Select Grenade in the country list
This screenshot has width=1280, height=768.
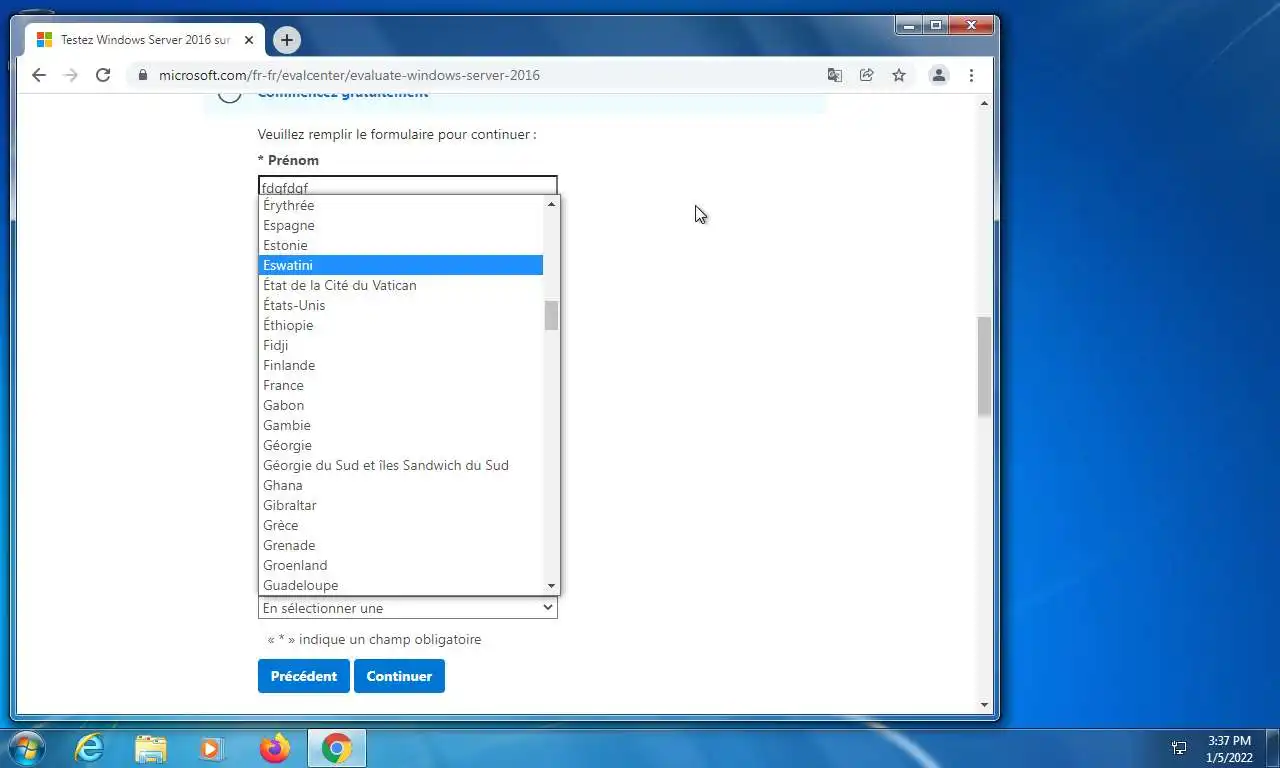400,545
